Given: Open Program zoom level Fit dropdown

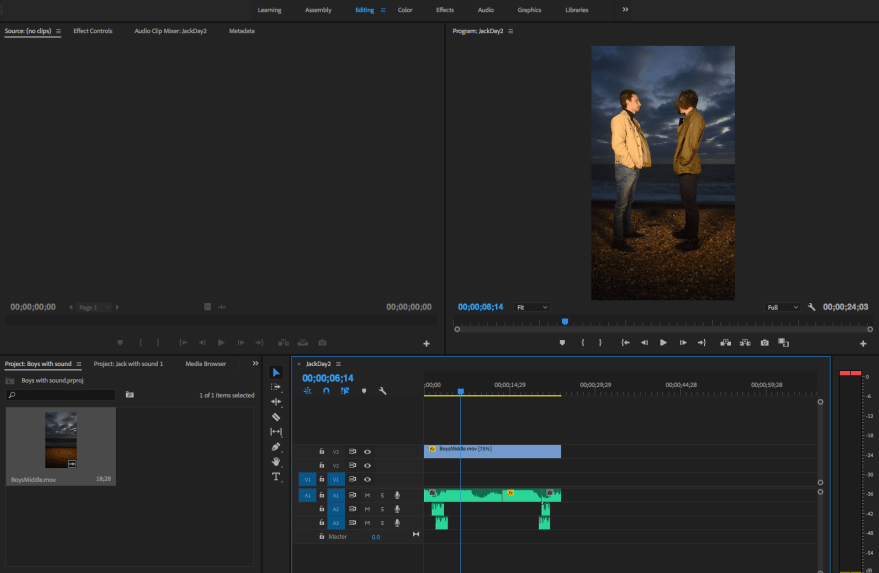Looking at the screenshot, I should click(531, 307).
